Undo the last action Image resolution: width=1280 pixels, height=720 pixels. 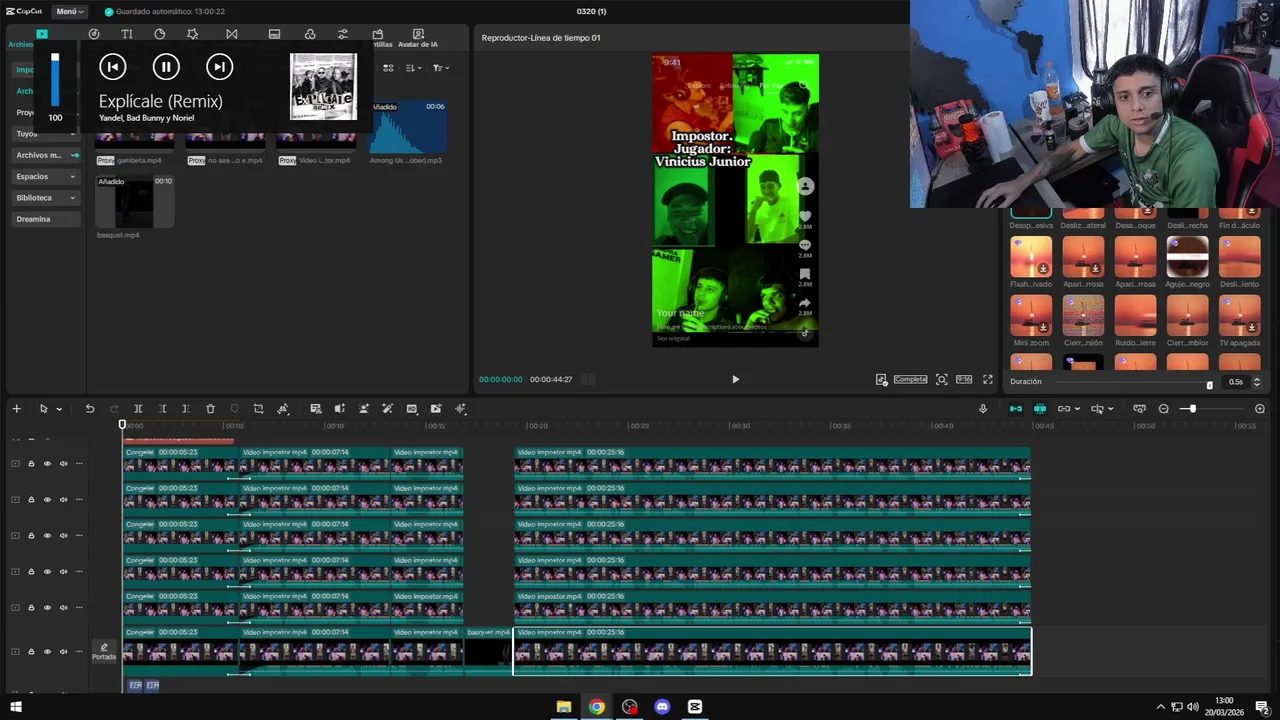coord(89,409)
